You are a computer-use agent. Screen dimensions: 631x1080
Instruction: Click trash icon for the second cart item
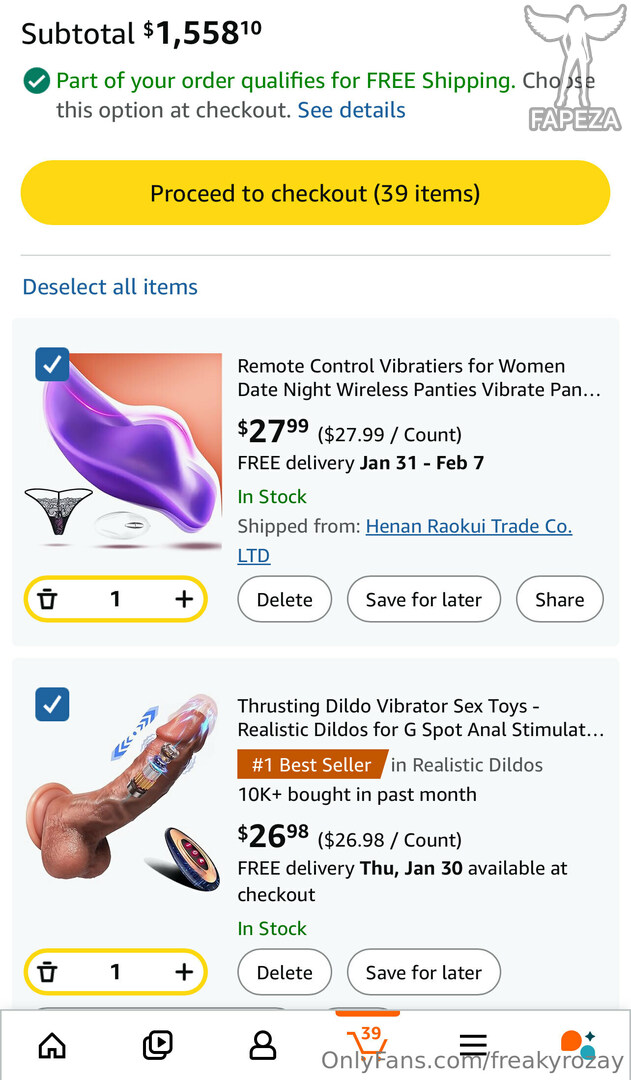47,972
